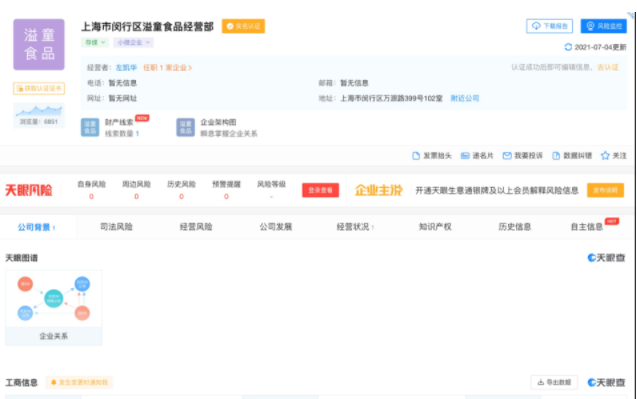
Task: Click the 我要投诉 mail icon
Action: point(507,156)
